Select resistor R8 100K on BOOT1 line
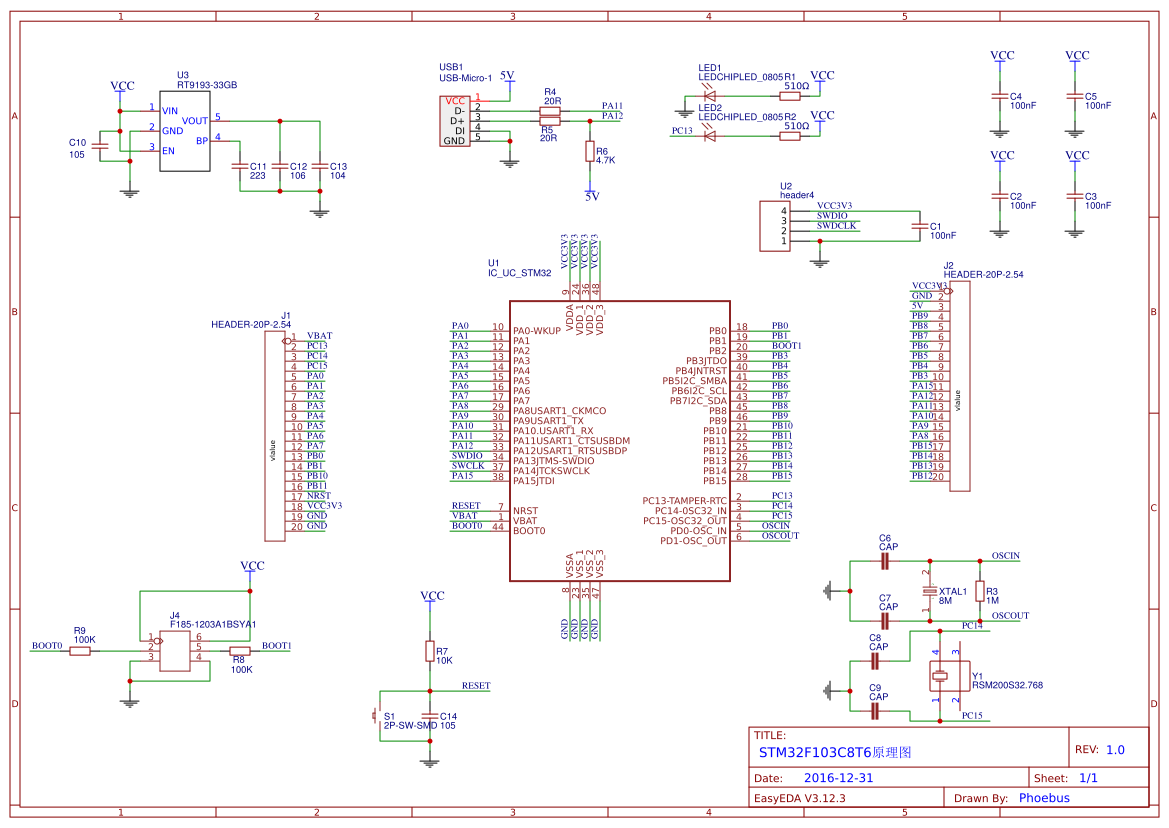 click(x=239, y=651)
